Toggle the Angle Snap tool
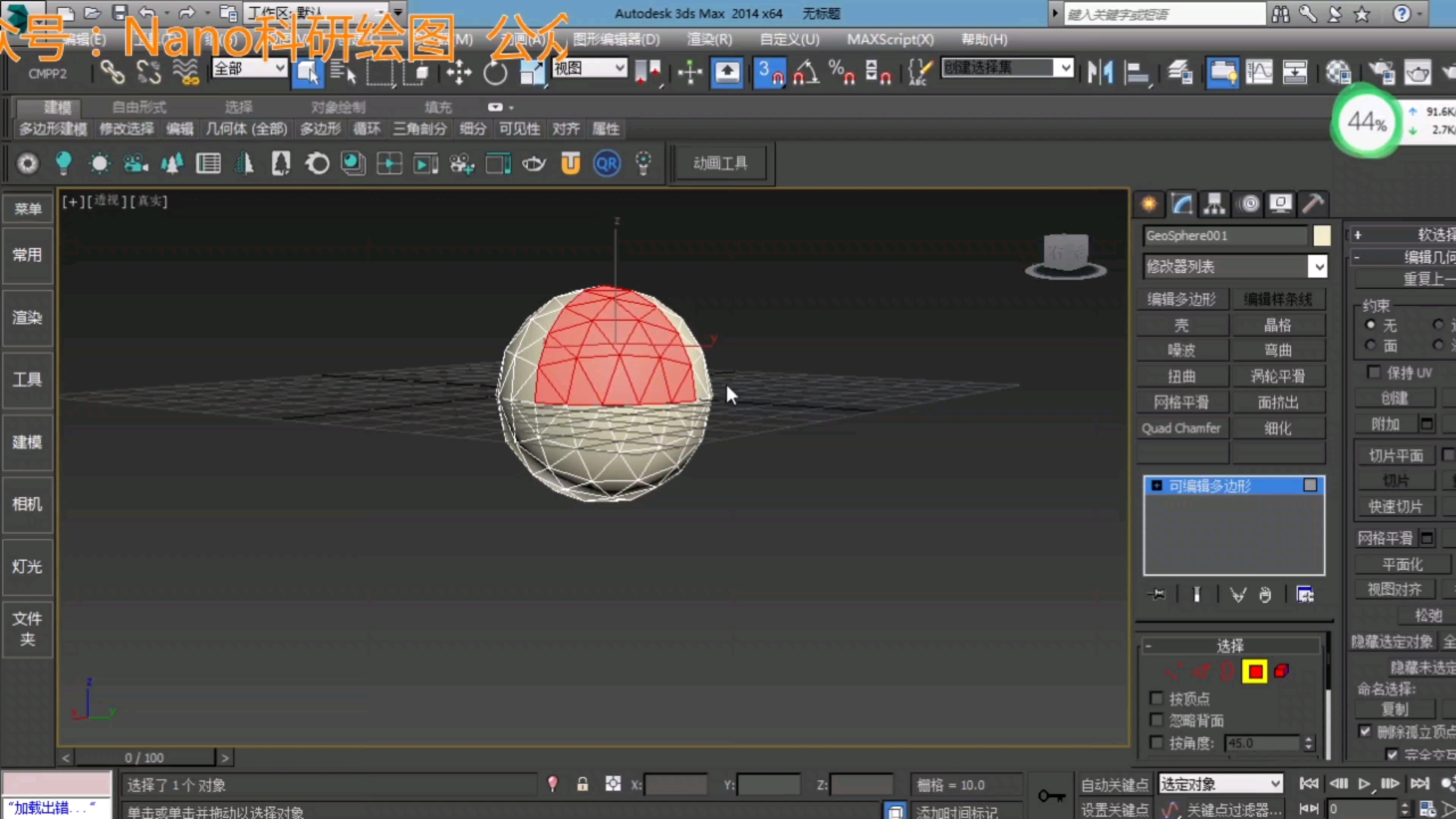 coord(806,72)
